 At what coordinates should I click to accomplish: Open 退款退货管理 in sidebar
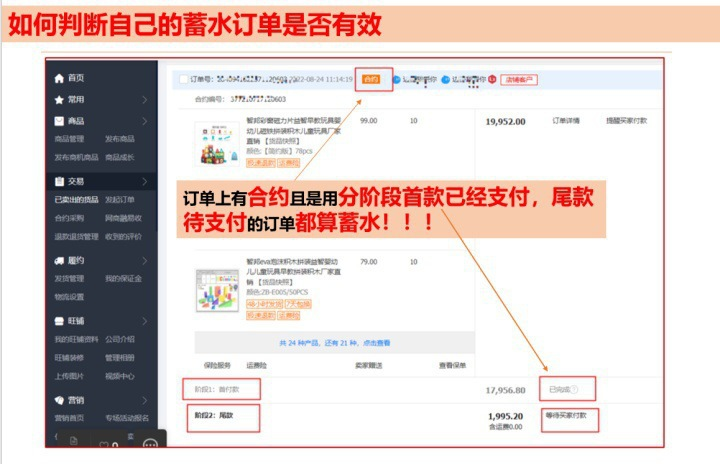pyautogui.click(x=76, y=237)
